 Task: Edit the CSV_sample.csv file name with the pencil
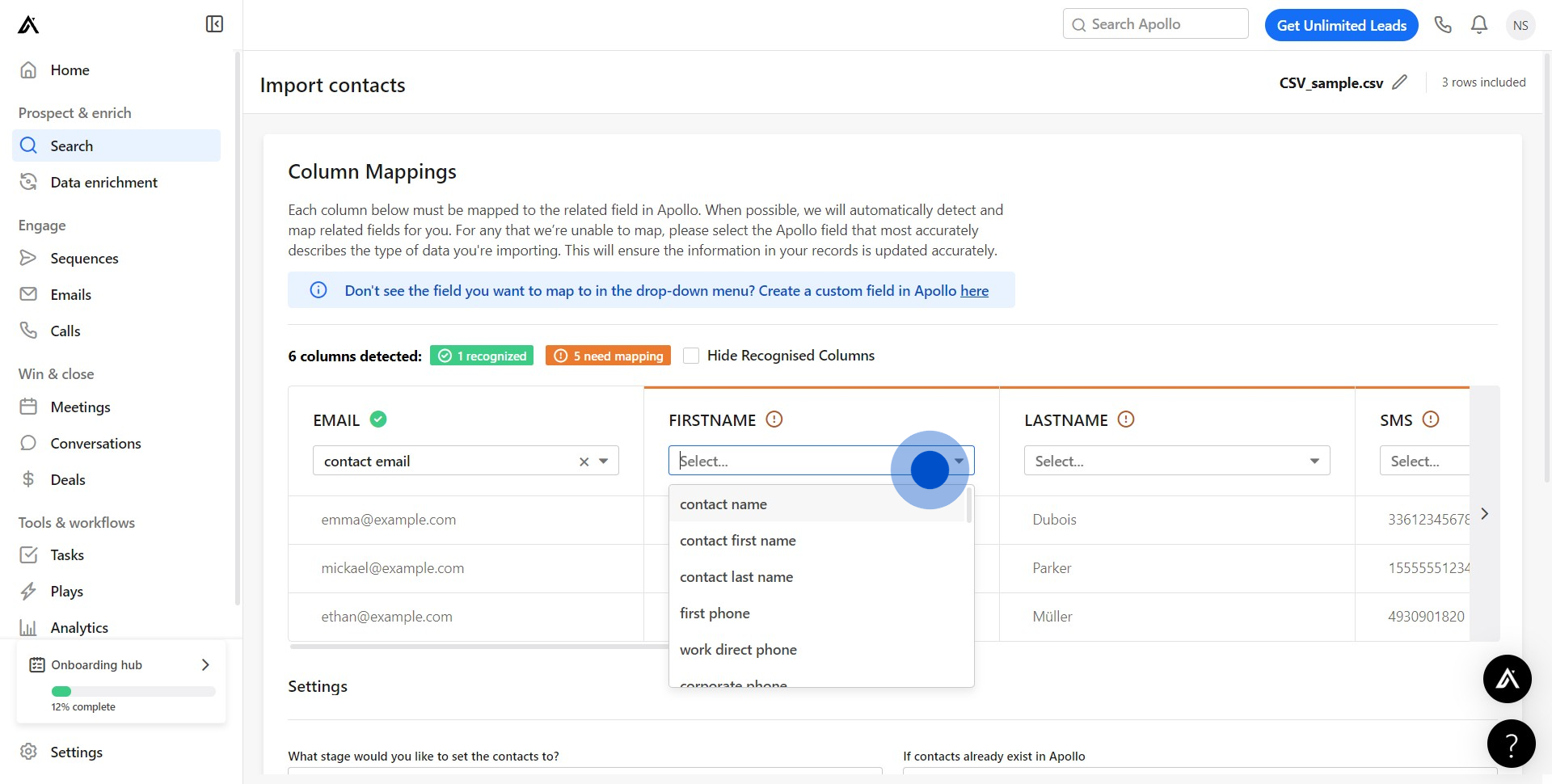[1400, 82]
